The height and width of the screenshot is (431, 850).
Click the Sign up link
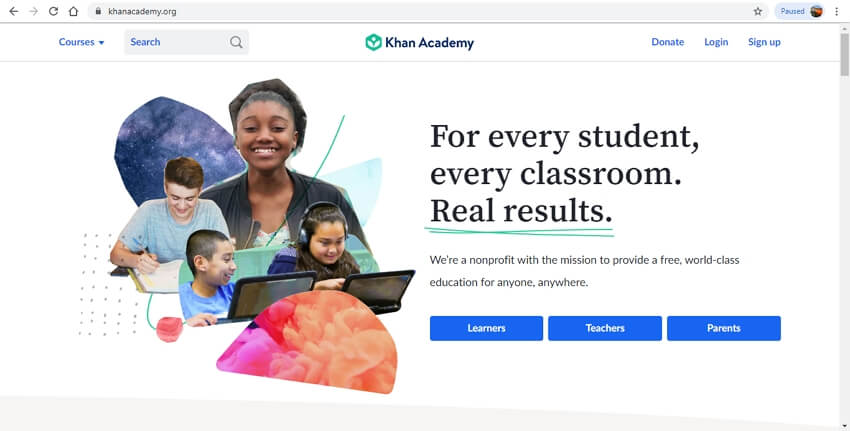point(764,42)
